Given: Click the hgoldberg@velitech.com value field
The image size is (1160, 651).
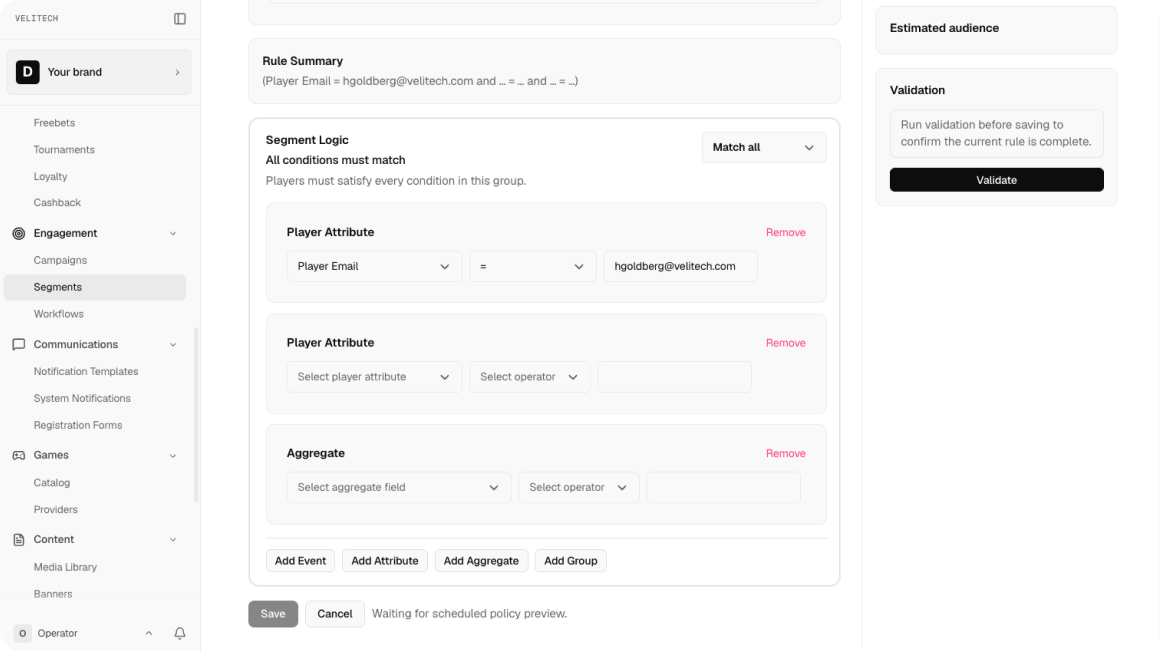Looking at the screenshot, I should click(x=681, y=266).
